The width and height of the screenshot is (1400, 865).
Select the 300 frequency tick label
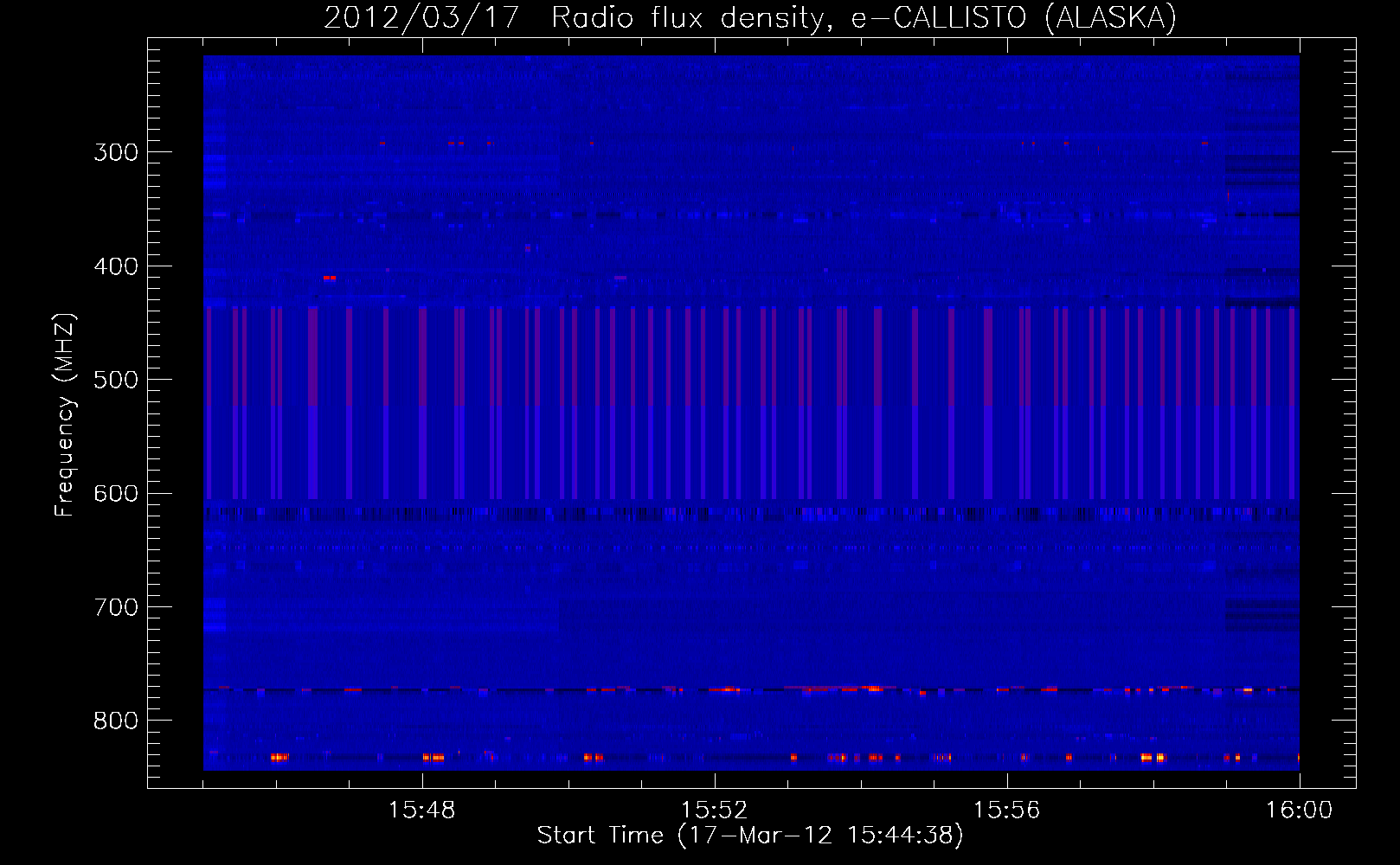[x=116, y=152]
